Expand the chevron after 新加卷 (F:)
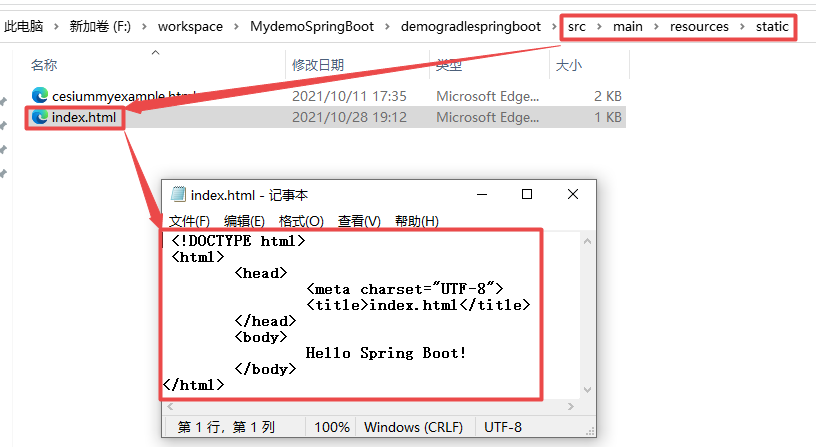The width and height of the screenshot is (816, 447). tap(144, 27)
